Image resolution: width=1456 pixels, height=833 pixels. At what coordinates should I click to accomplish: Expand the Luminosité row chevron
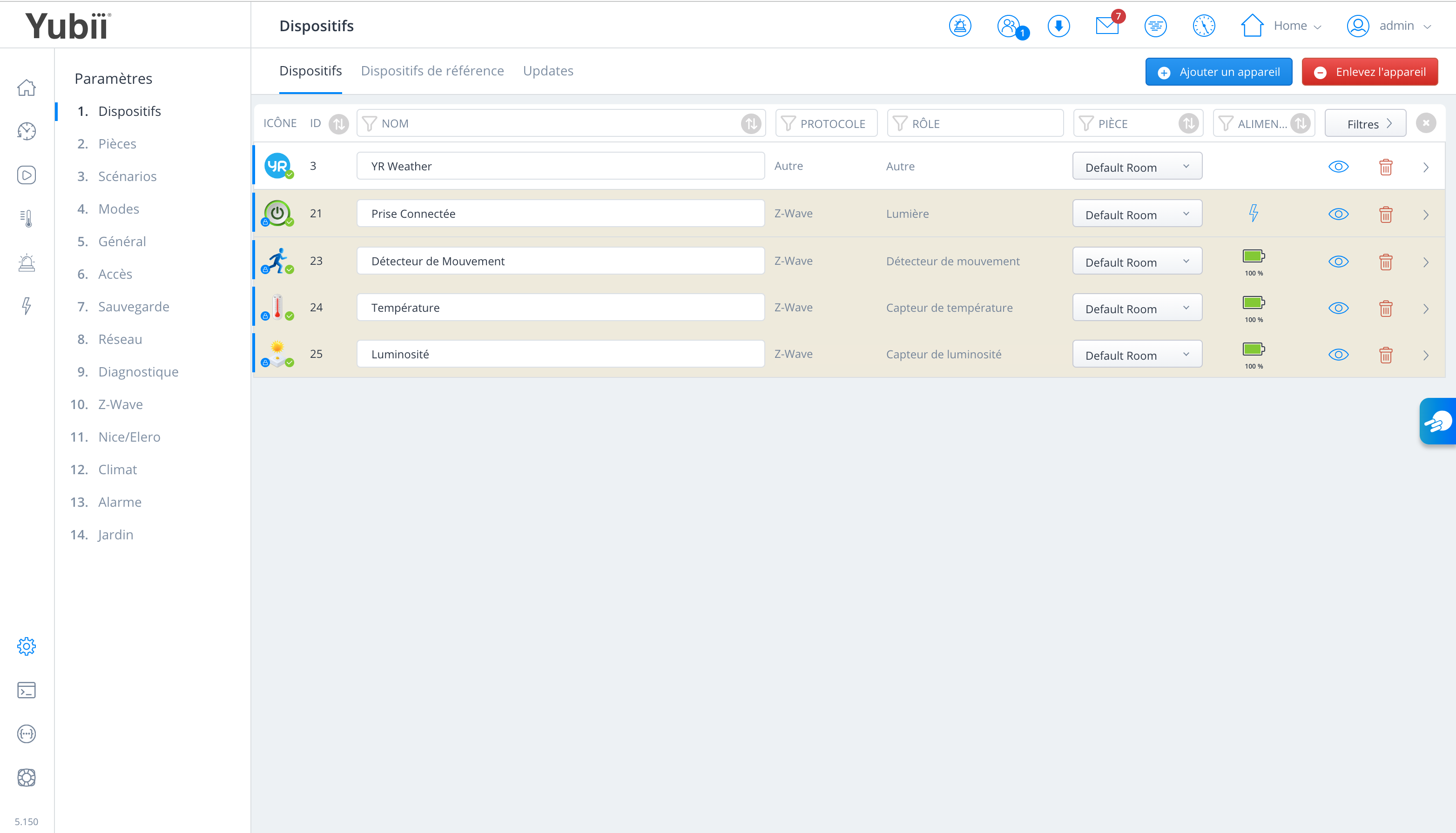click(1426, 355)
